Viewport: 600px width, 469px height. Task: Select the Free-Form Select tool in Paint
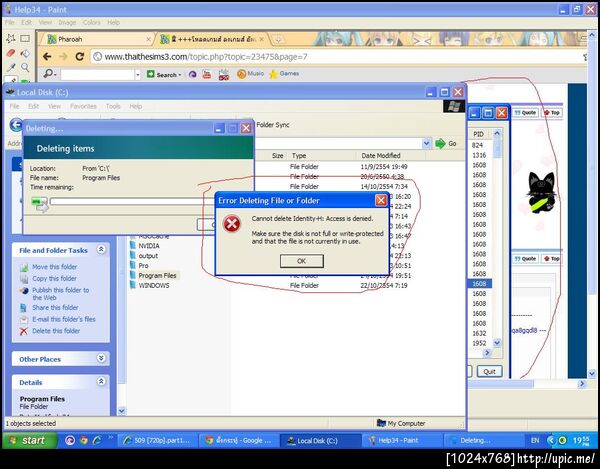(11, 38)
